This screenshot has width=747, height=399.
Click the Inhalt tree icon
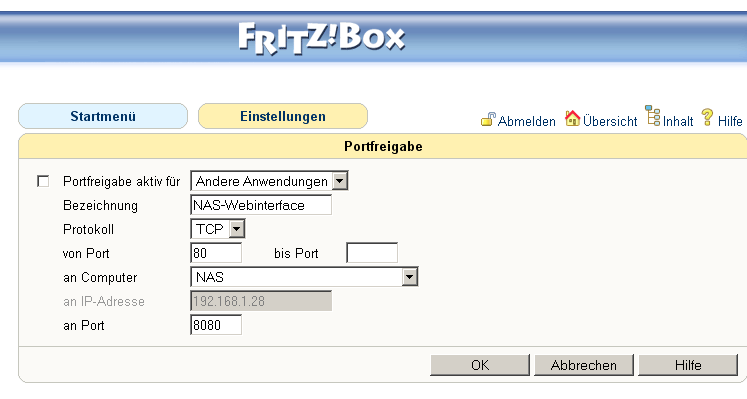653,116
